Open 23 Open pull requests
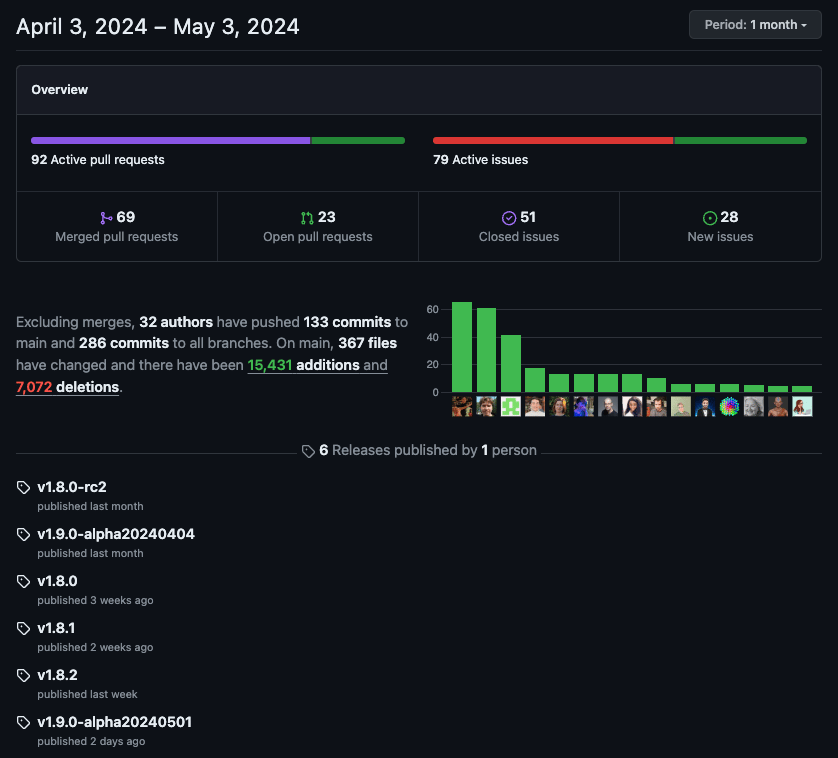 [x=318, y=227]
